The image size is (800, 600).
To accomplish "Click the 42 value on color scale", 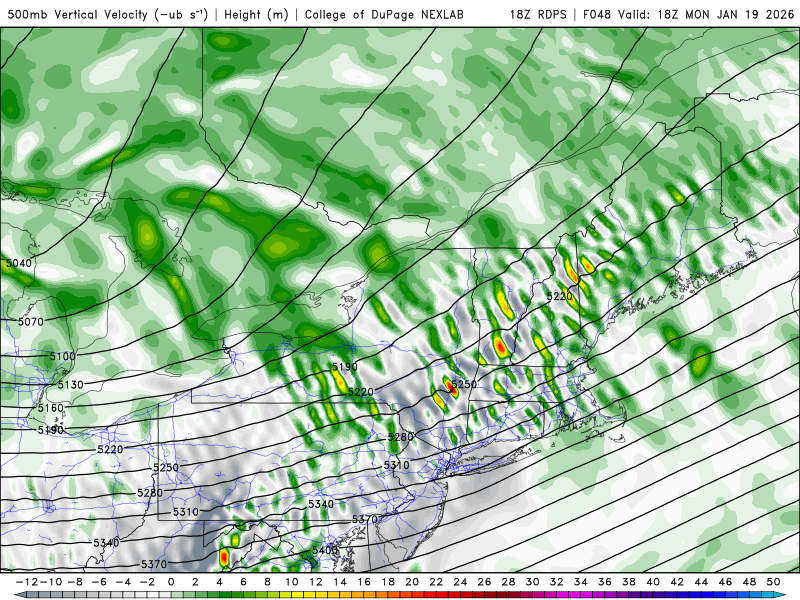I will (677, 582).
